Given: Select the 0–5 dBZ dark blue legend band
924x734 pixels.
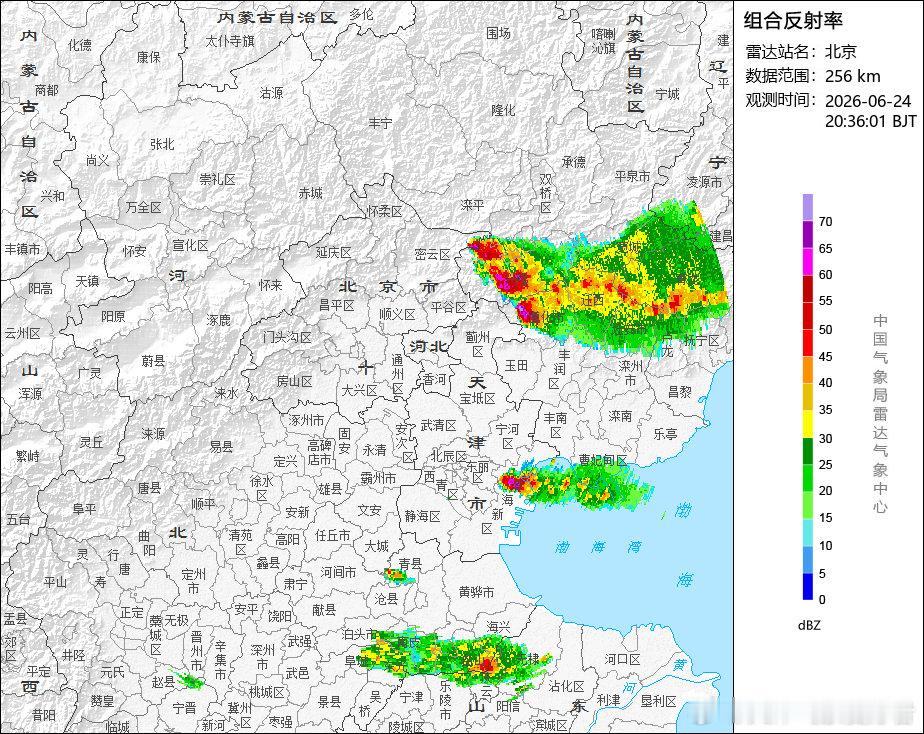Looking at the screenshot, I should [x=808, y=587].
